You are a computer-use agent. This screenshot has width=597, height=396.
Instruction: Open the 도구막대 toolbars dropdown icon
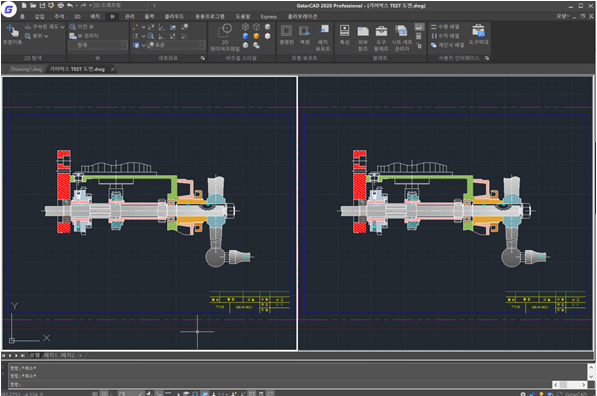(x=479, y=34)
